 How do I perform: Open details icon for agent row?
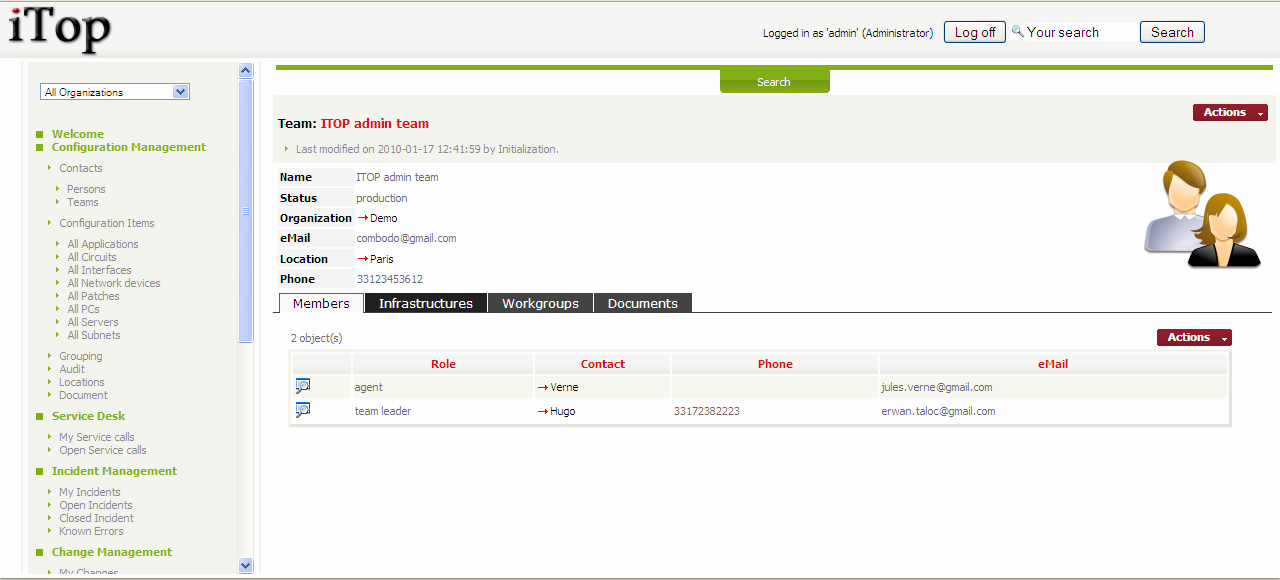pos(303,386)
